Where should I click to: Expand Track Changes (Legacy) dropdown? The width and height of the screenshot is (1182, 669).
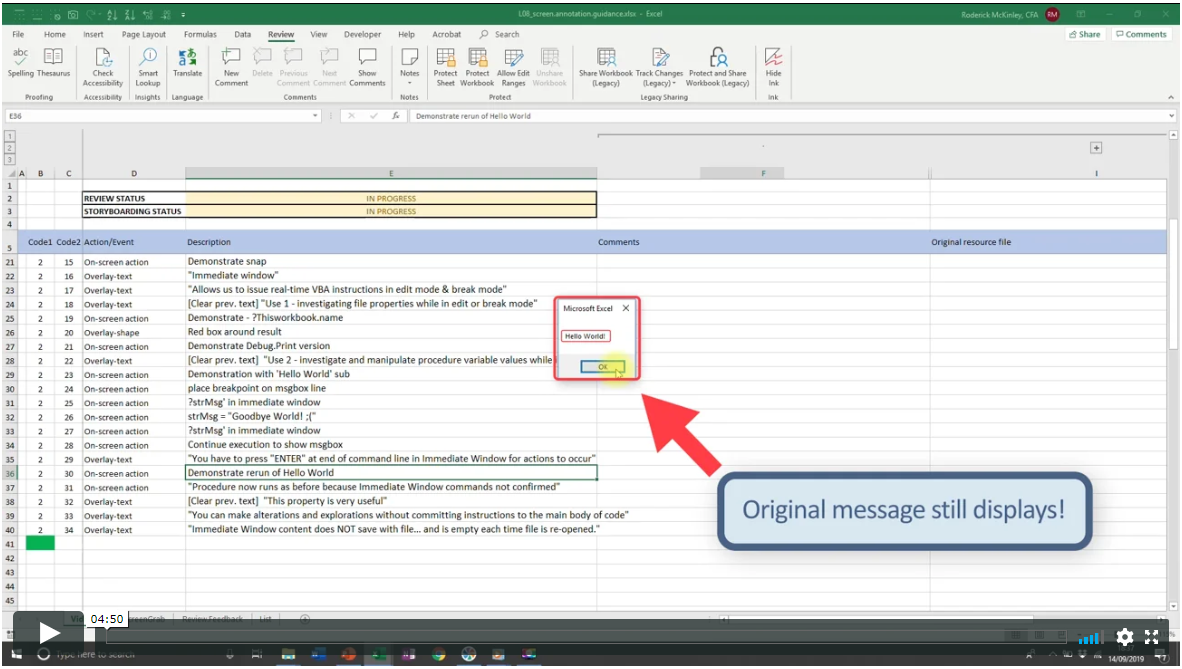(659, 67)
